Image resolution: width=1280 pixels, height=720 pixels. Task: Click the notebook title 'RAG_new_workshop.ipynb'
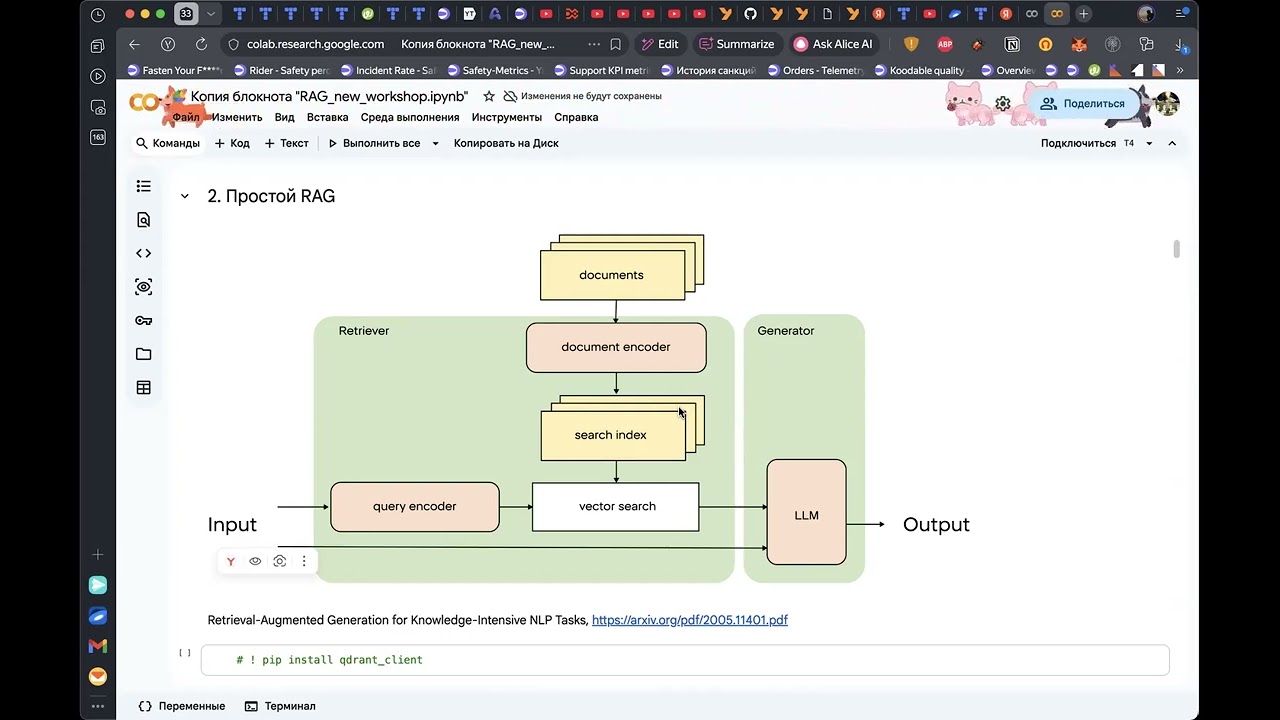click(x=330, y=96)
